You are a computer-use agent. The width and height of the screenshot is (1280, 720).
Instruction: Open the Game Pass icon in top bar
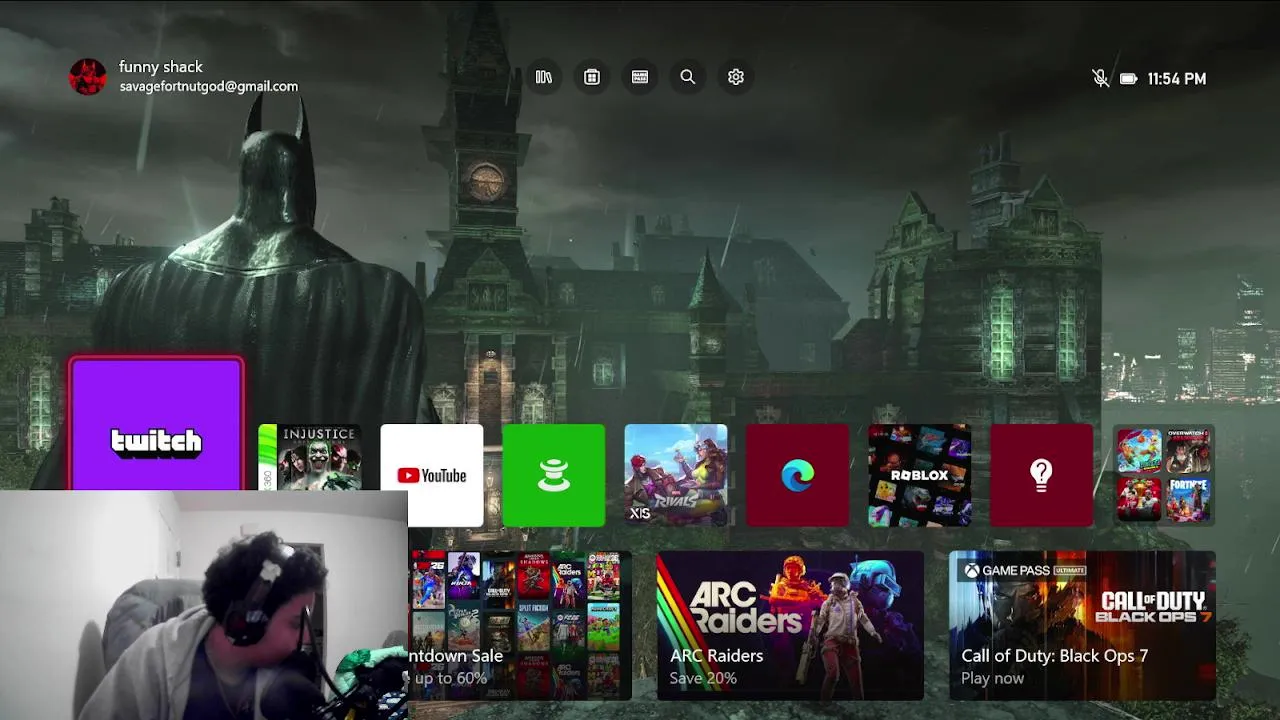pyautogui.click(x=640, y=77)
